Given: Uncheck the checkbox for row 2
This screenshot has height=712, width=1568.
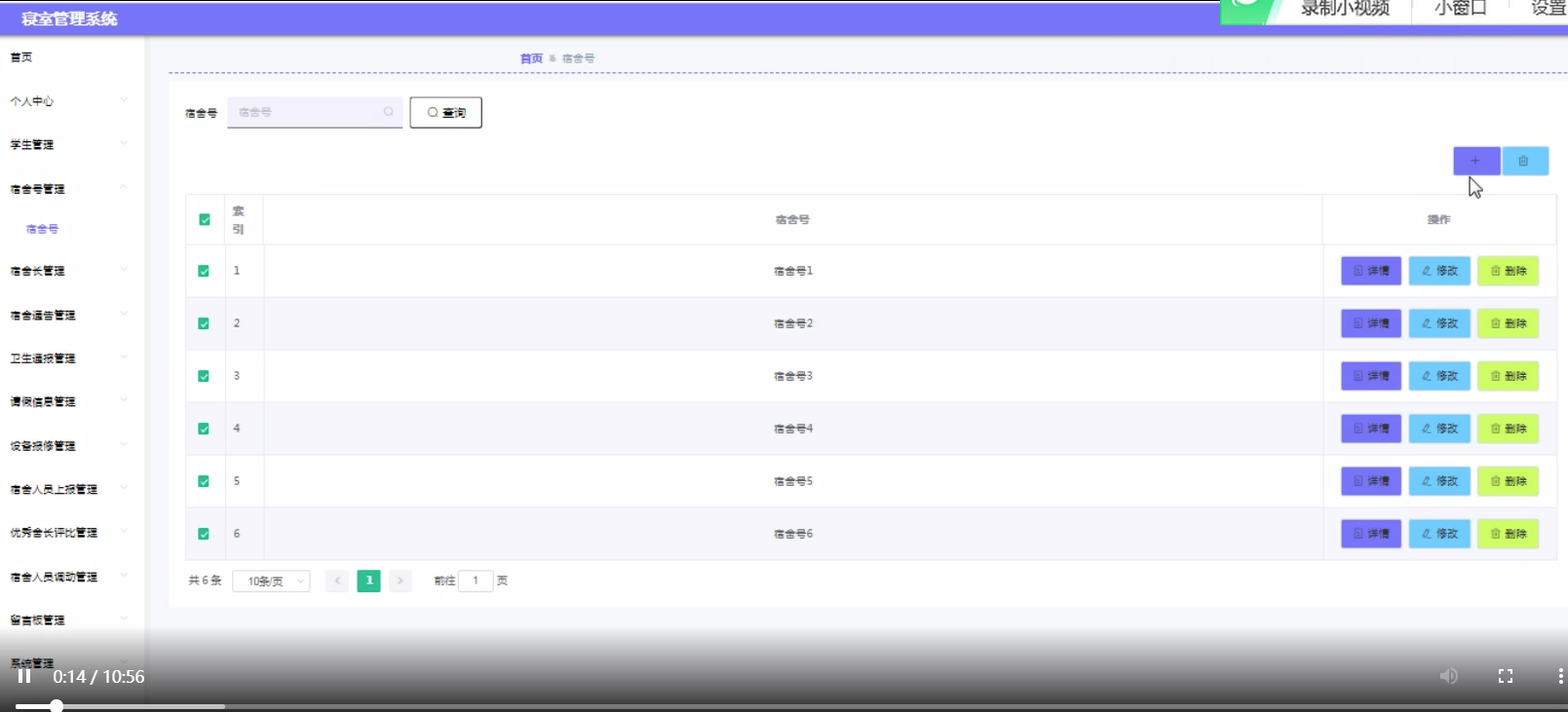Looking at the screenshot, I should pos(204,323).
